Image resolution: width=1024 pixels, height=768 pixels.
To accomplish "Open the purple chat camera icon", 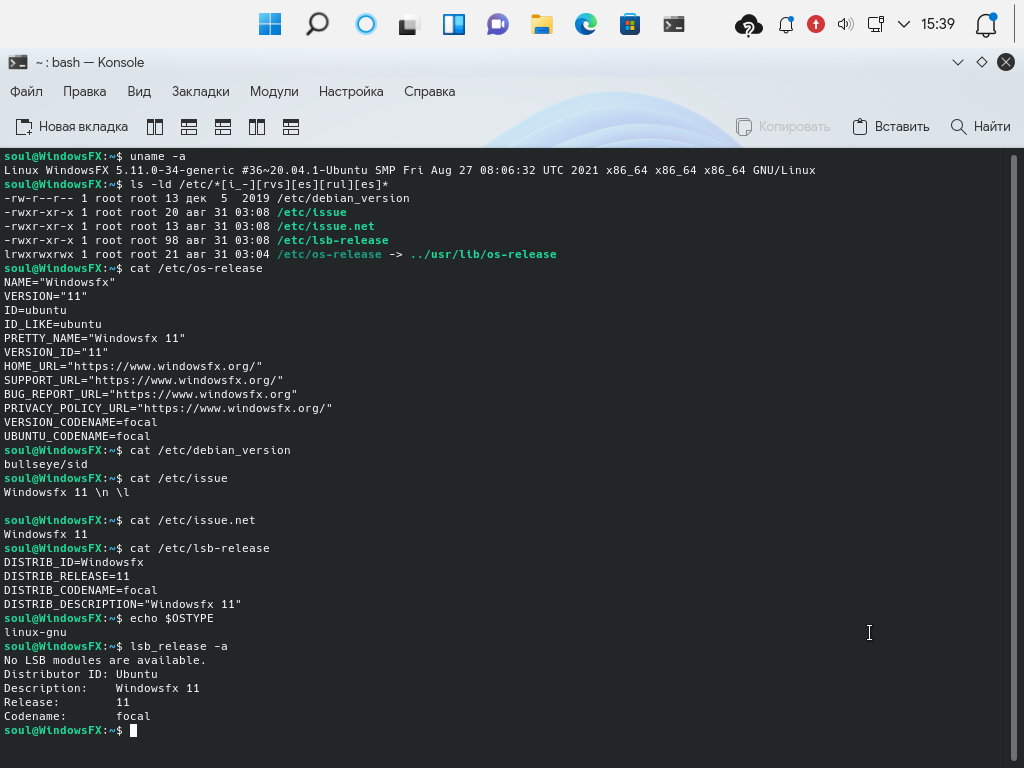I will pyautogui.click(x=498, y=25).
